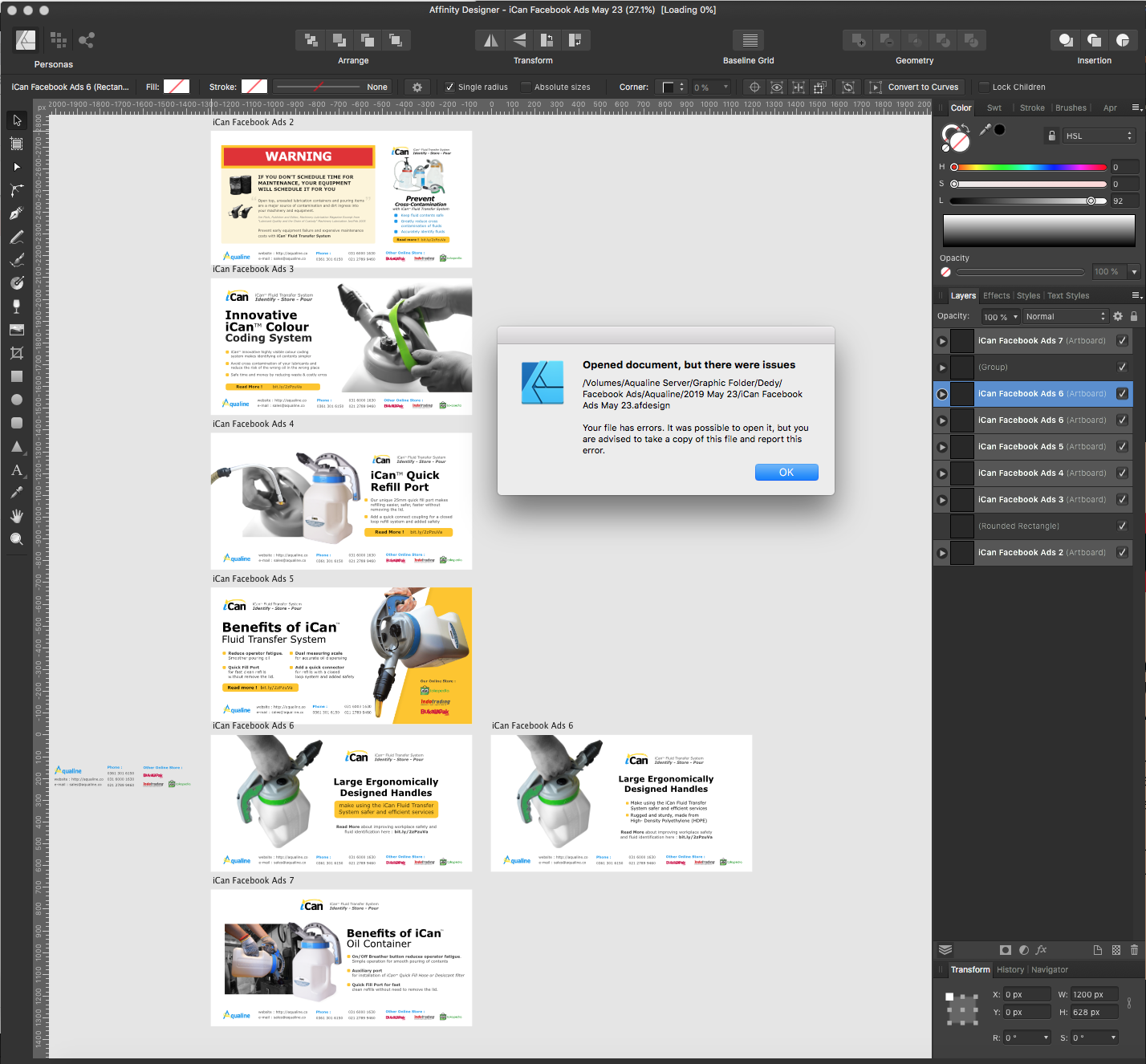Hide the iCan Facebook Ads 4 artboard
The image size is (1146, 1064).
tap(1122, 473)
